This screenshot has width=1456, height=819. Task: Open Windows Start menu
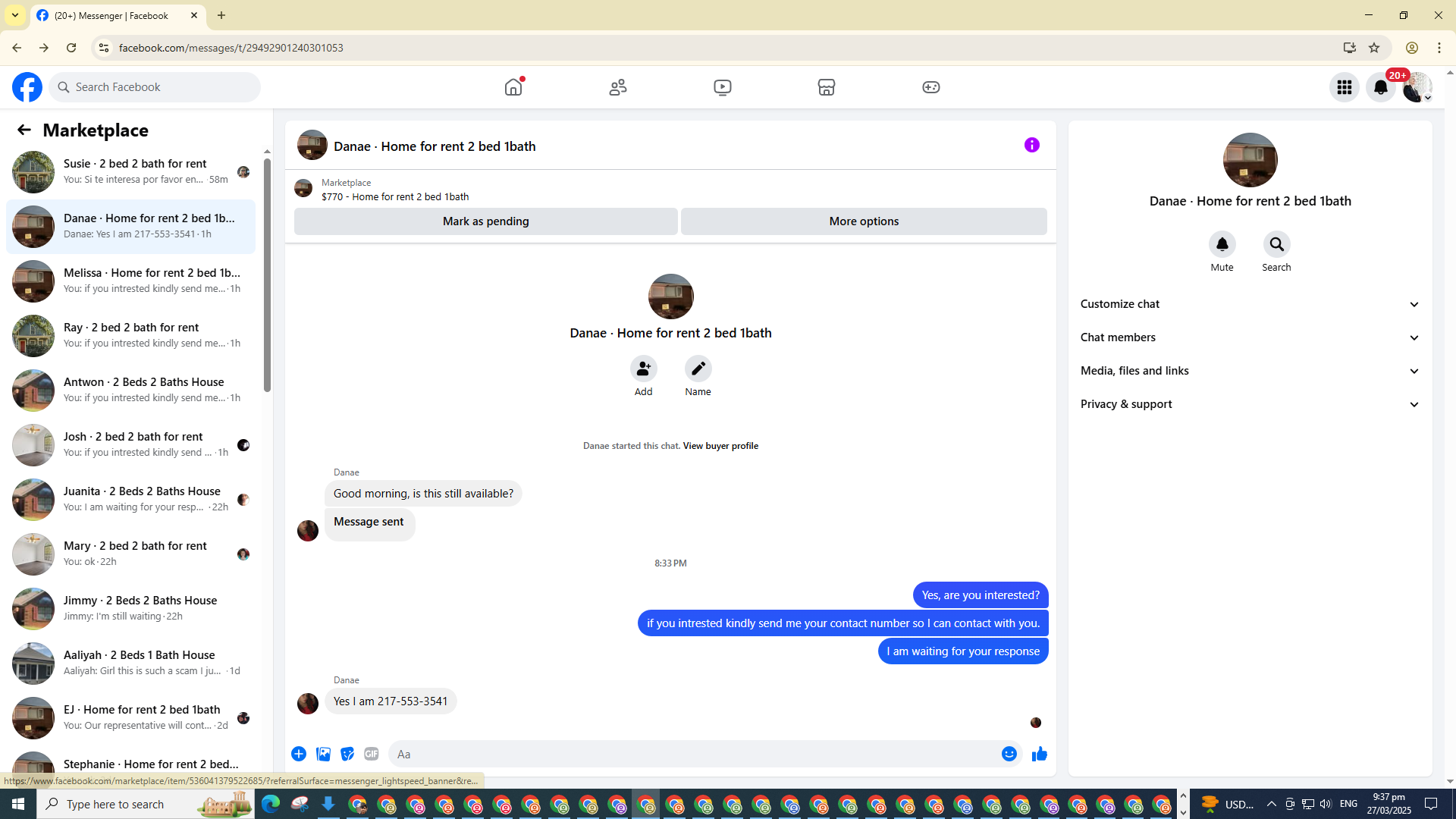coord(18,804)
